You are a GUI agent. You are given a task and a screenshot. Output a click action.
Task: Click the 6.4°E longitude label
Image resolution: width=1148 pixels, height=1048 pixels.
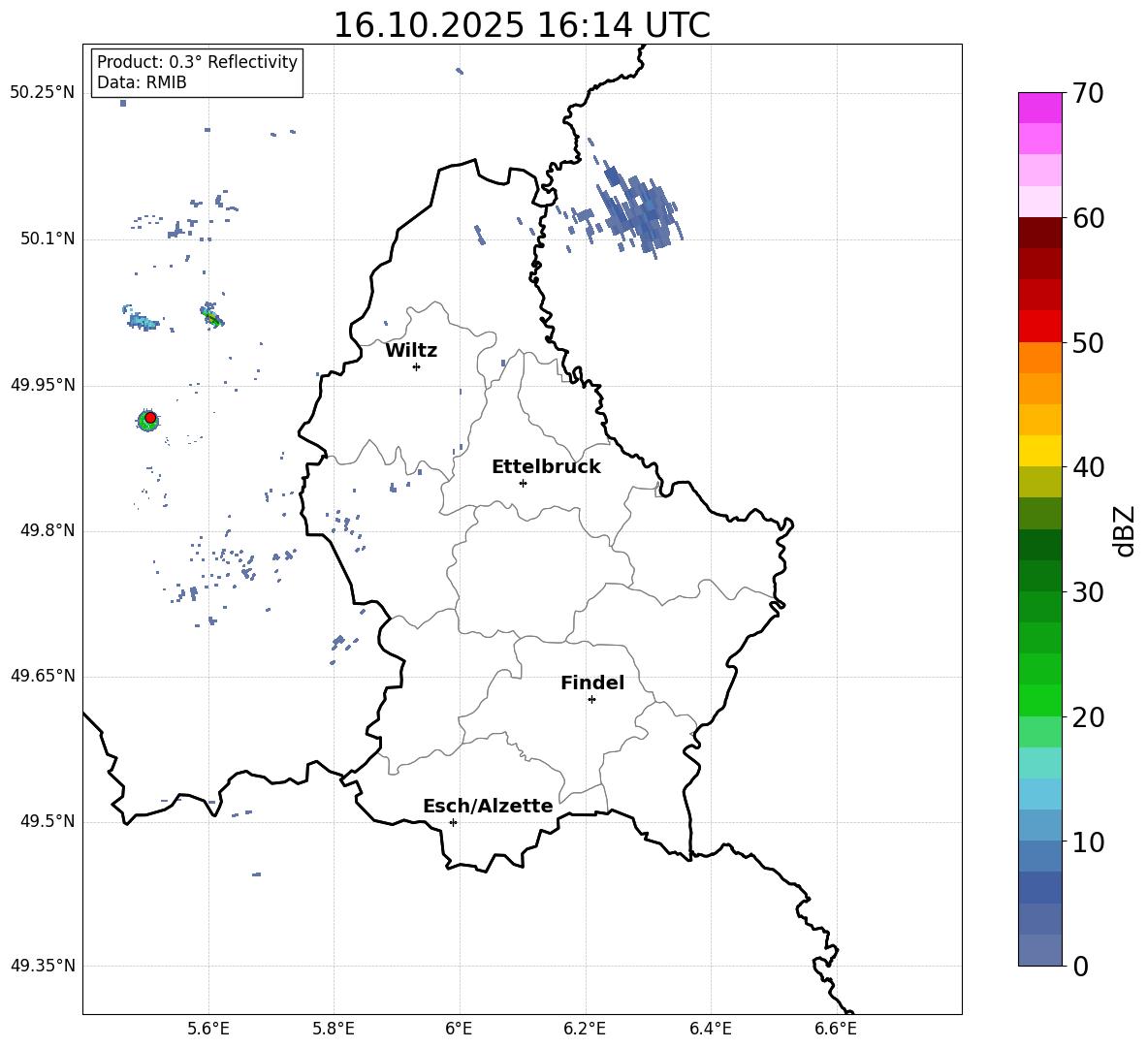pyautogui.click(x=710, y=1029)
